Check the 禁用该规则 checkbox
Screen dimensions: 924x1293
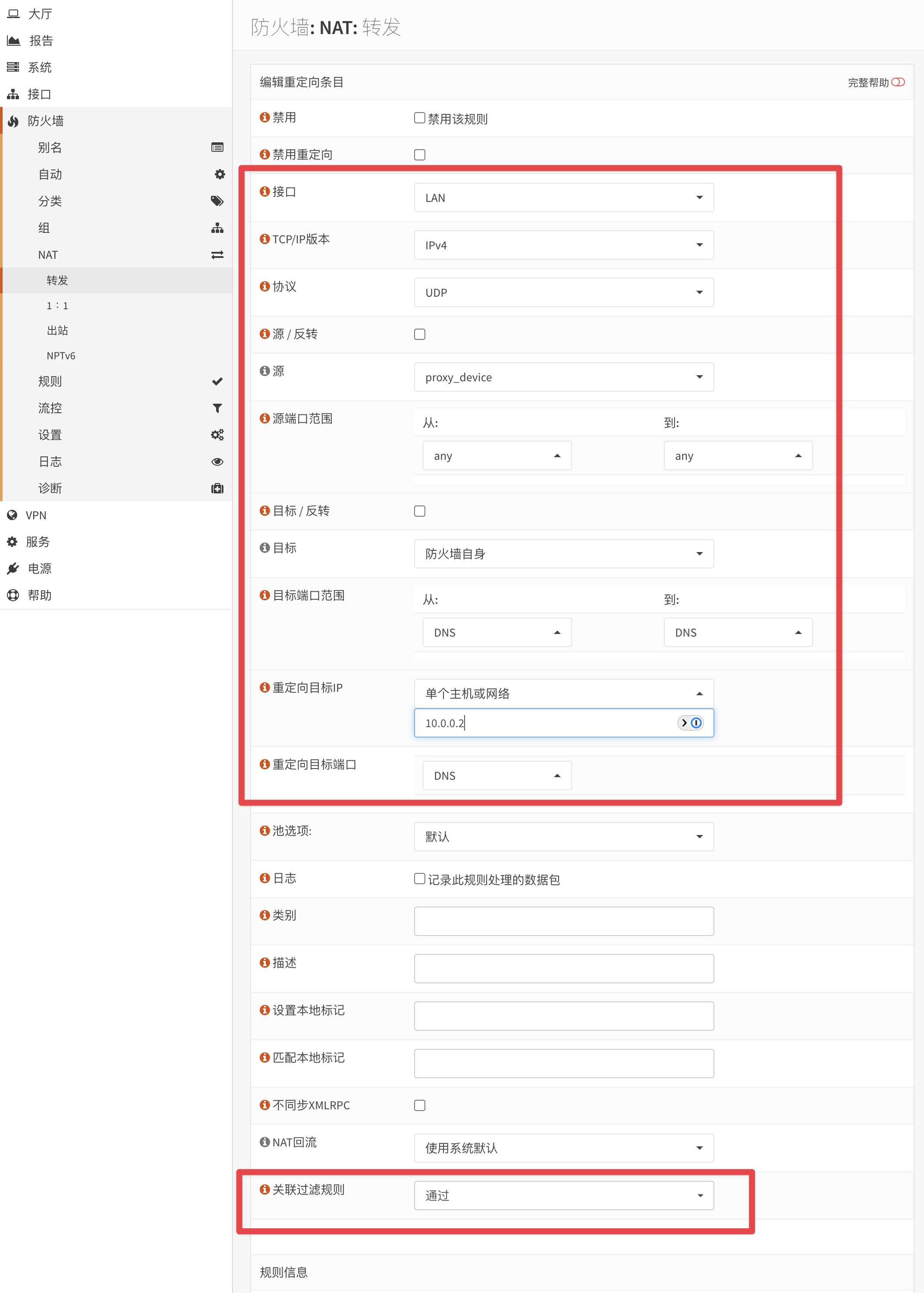[420, 118]
